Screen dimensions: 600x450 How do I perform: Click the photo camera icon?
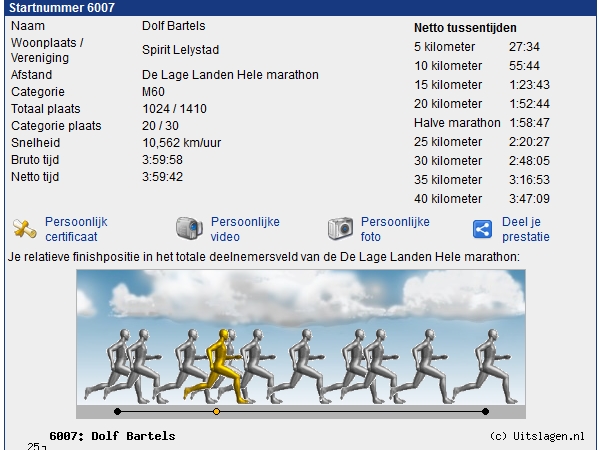coord(341,229)
